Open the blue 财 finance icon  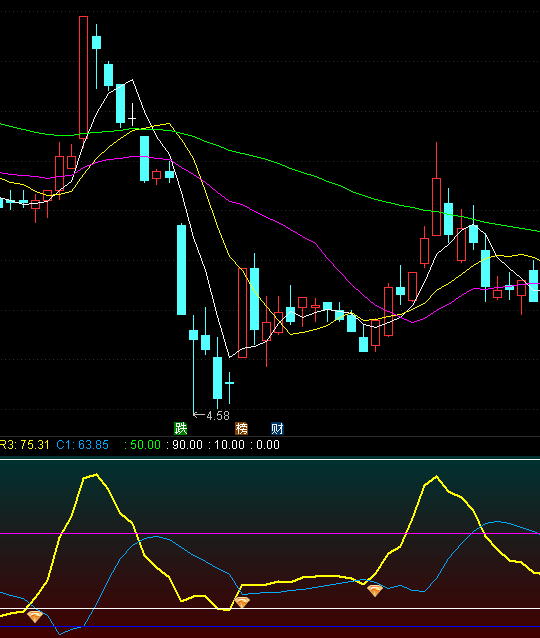click(278, 428)
